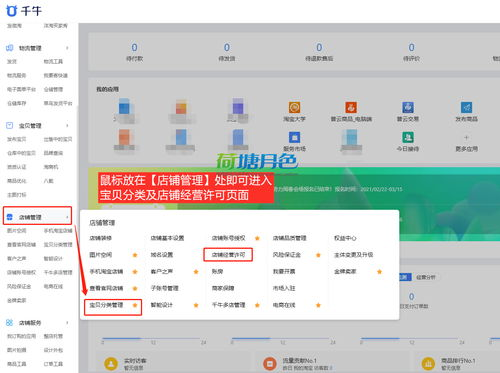Click 设计外包 in the sidebar
This screenshot has width=500, height=373.
53,350
